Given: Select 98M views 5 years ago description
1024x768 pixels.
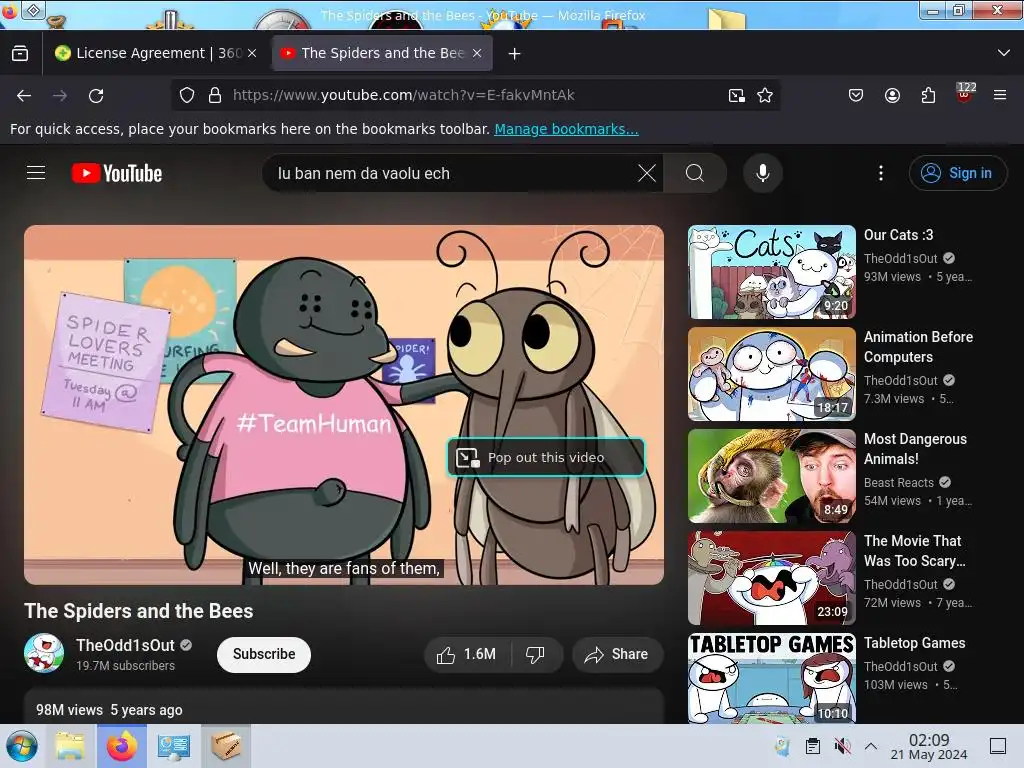Looking at the screenshot, I should pos(109,710).
